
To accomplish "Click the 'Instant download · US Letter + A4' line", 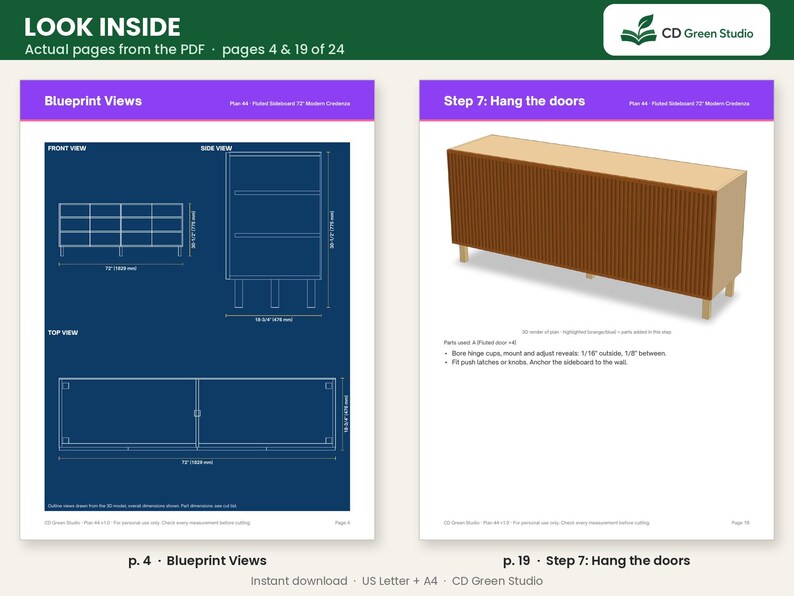I will point(396,581).
